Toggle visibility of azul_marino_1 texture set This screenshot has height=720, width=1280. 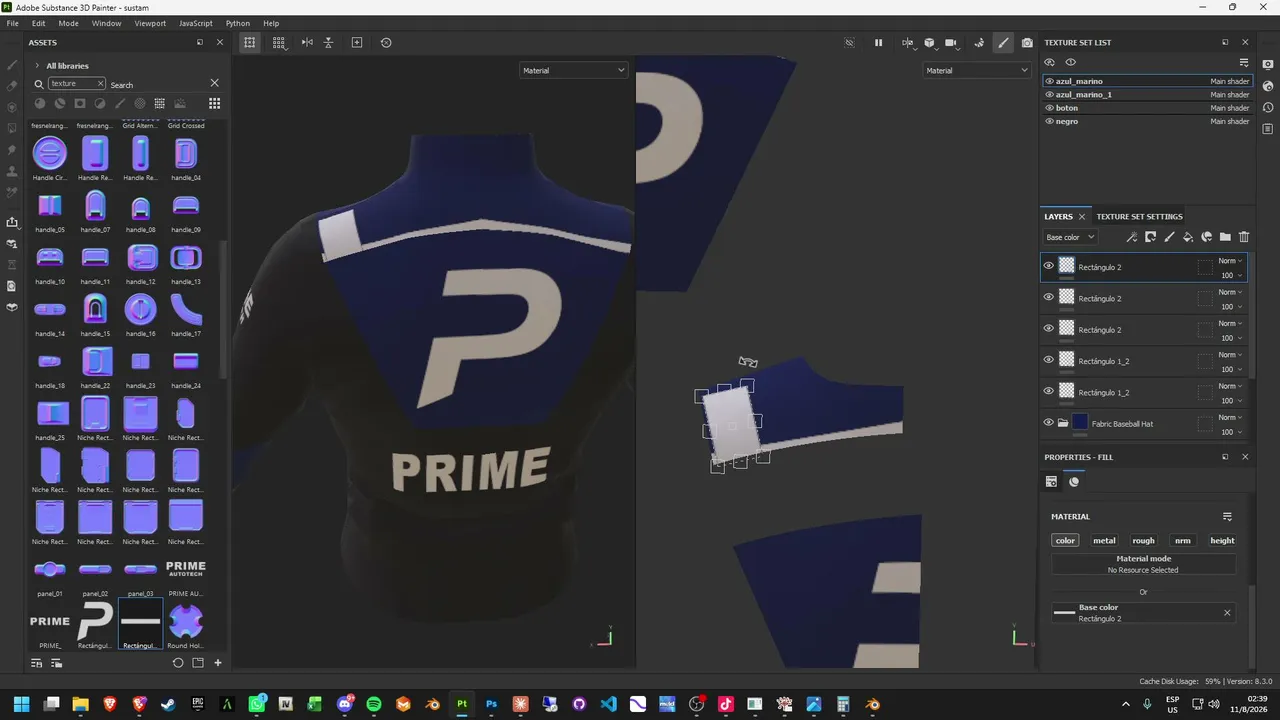(1049, 94)
